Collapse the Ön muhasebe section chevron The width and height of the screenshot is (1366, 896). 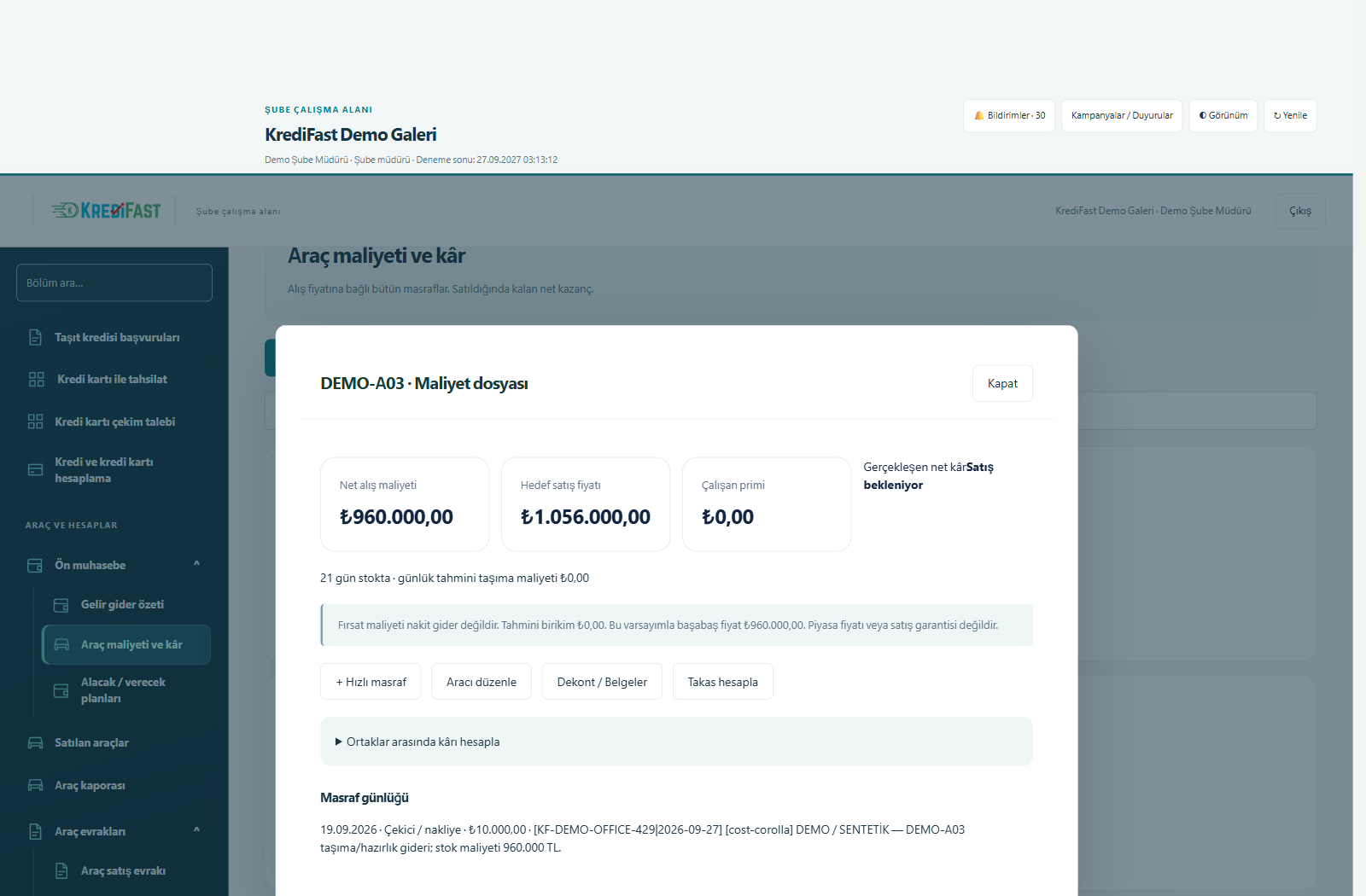coord(196,564)
